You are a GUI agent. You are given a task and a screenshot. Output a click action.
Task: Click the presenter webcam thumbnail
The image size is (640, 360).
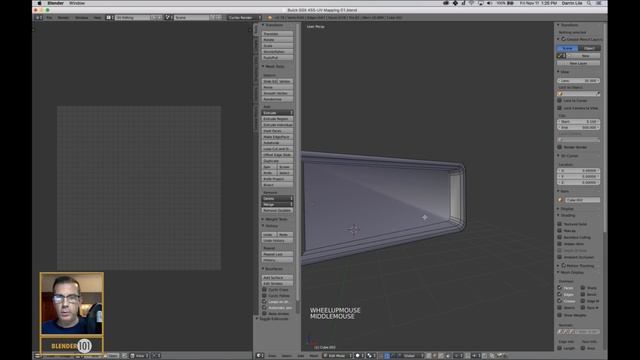pos(72,304)
